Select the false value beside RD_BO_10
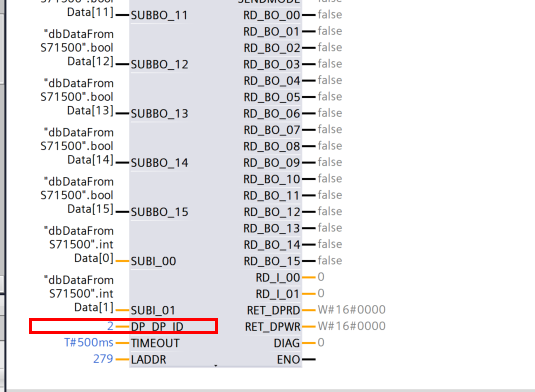 coord(330,178)
